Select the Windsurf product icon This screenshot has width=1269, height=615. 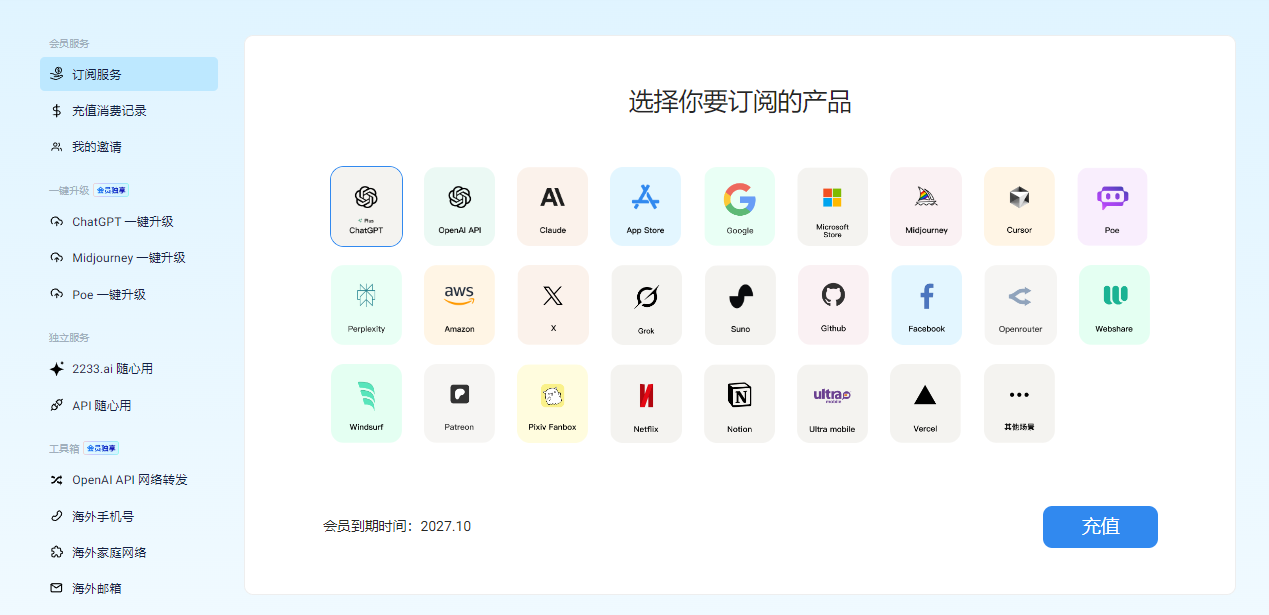[366, 403]
